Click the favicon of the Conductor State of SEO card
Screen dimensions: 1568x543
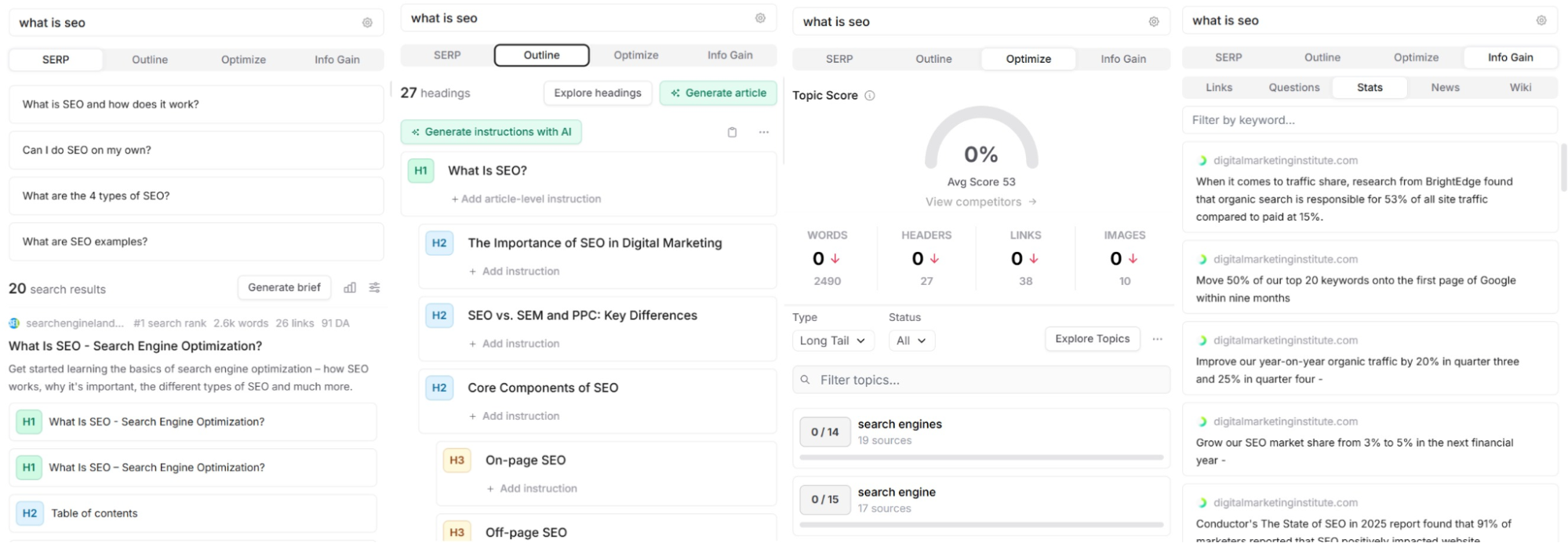click(x=1202, y=503)
